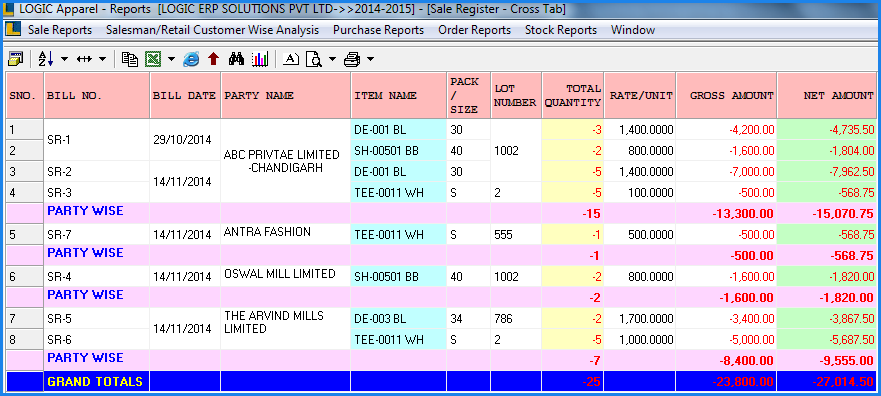The height and width of the screenshot is (396, 881).
Task: Select bill number SR-5 cell
Action: tap(97, 318)
